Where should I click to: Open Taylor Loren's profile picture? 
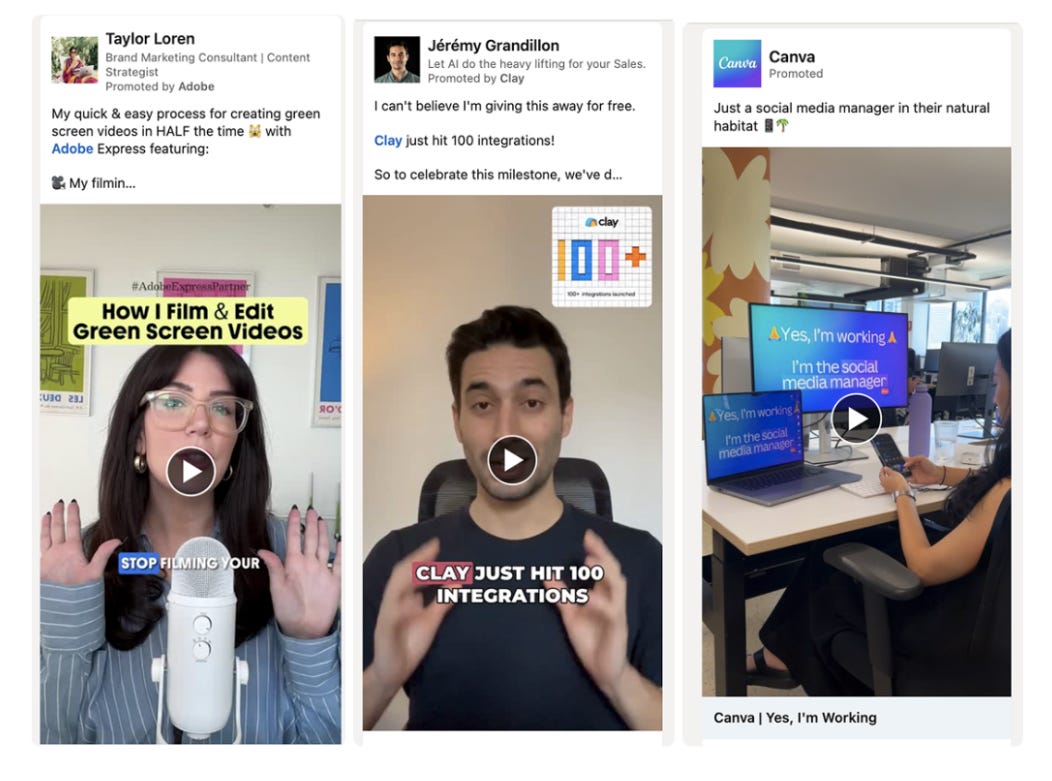[74, 60]
